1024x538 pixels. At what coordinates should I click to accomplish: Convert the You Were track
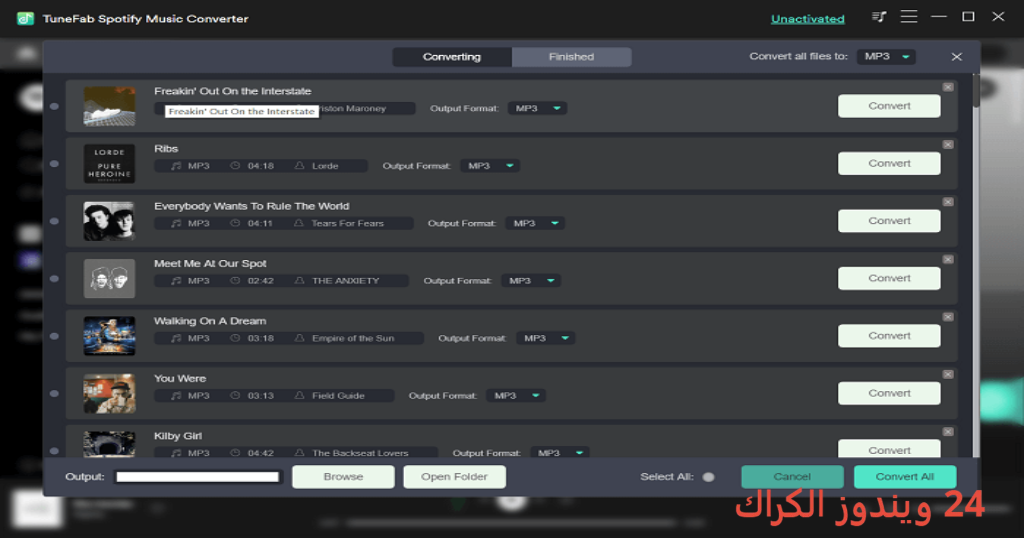889,393
